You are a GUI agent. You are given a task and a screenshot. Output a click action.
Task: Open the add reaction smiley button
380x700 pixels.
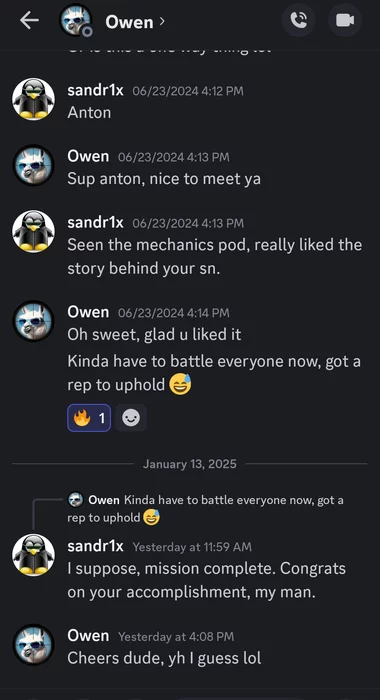[x=131, y=418]
